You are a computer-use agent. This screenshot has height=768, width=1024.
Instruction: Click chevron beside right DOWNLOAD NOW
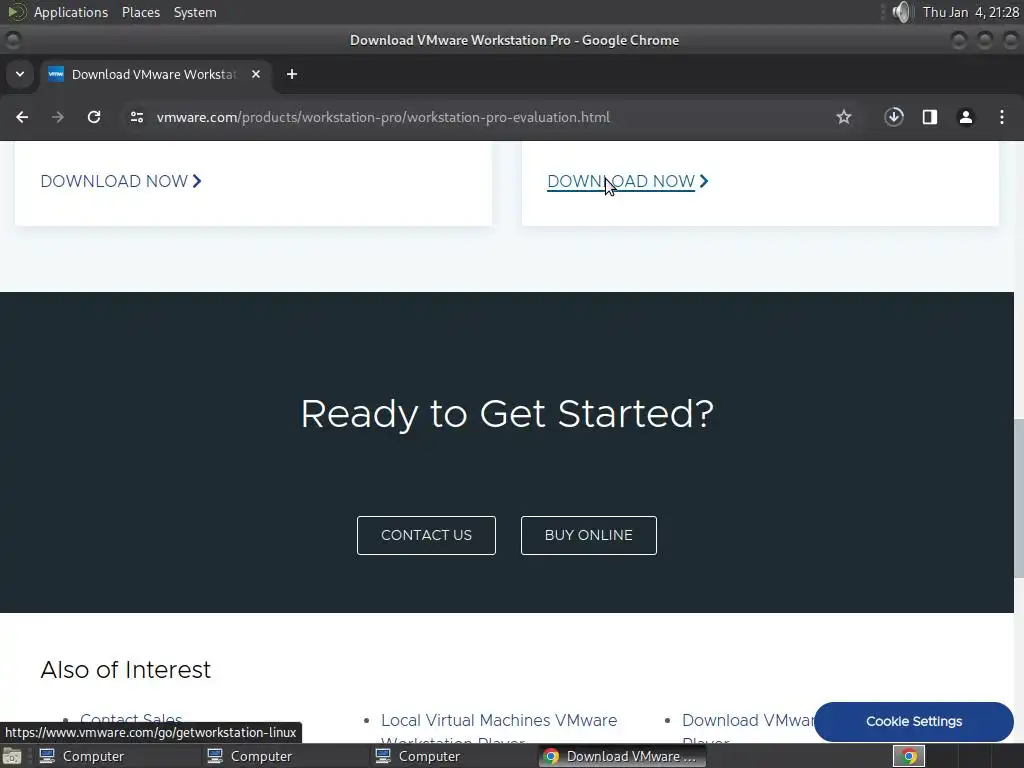click(x=704, y=181)
